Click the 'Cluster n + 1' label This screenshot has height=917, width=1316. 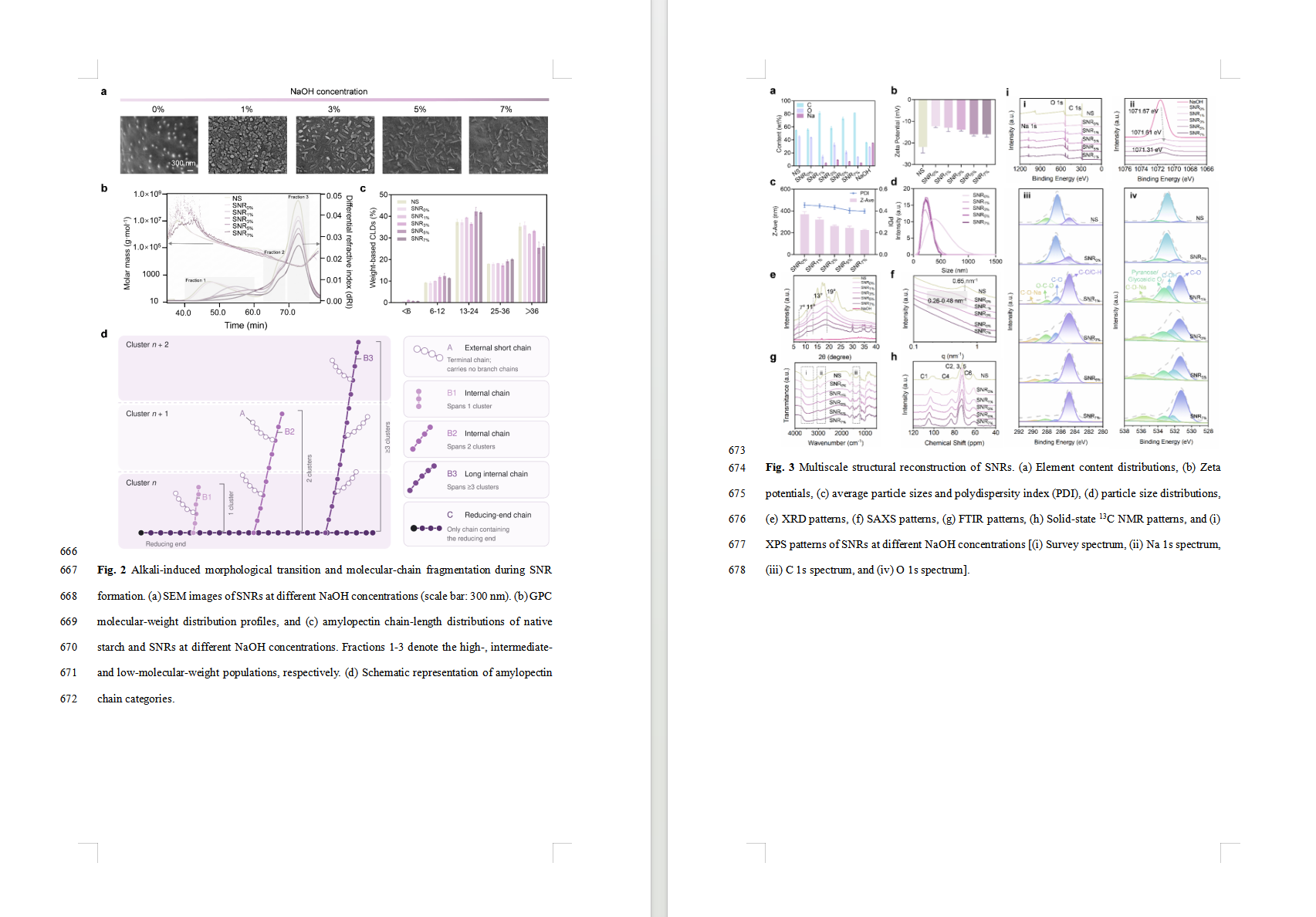click(147, 414)
